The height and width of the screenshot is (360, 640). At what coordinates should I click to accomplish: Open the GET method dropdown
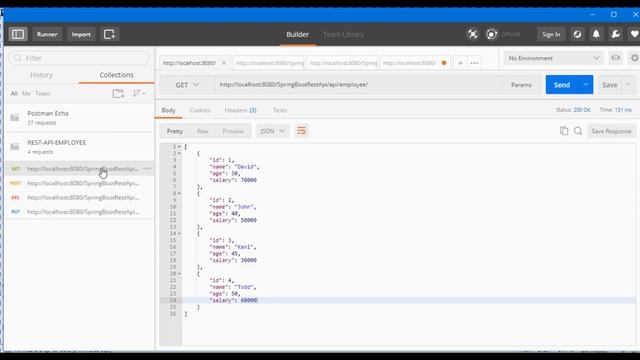[187, 85]
